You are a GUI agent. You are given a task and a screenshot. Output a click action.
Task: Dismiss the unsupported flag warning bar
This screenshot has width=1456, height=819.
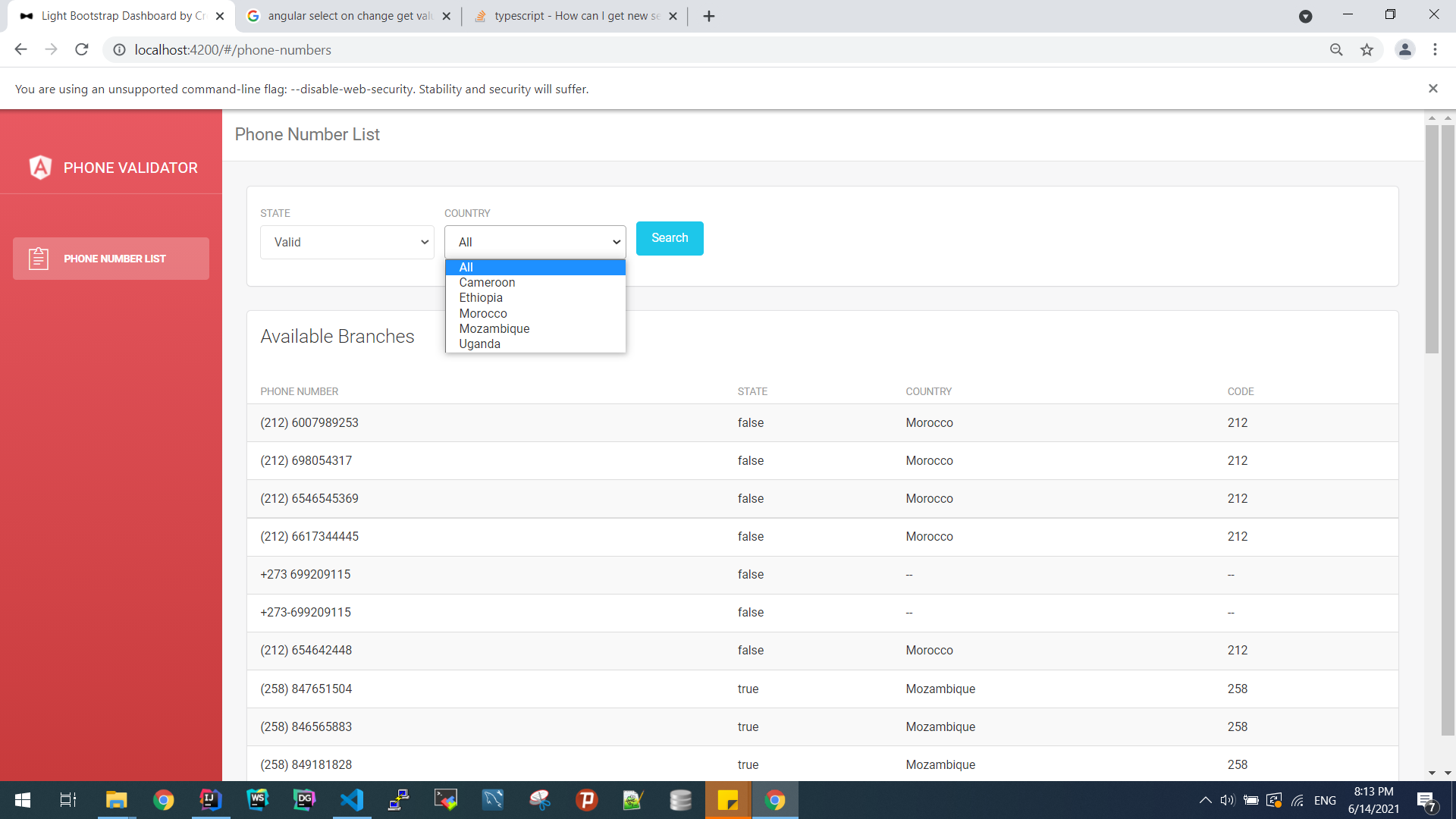pos(1432,89)
